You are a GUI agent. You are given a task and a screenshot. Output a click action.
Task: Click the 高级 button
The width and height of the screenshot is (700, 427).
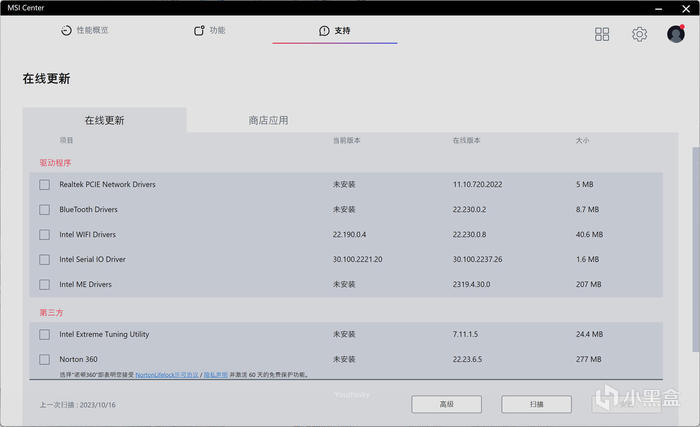[446, 404]
